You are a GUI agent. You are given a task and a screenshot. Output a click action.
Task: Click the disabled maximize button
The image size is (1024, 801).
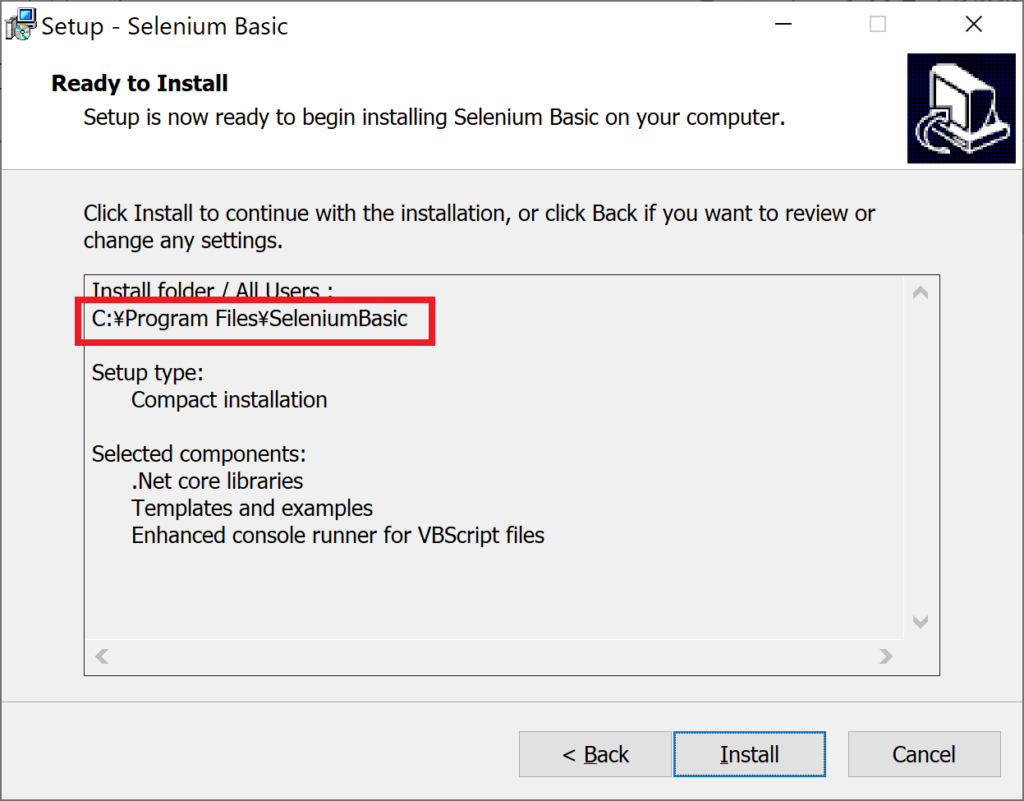pyautogui.click(x=877, y=25)
